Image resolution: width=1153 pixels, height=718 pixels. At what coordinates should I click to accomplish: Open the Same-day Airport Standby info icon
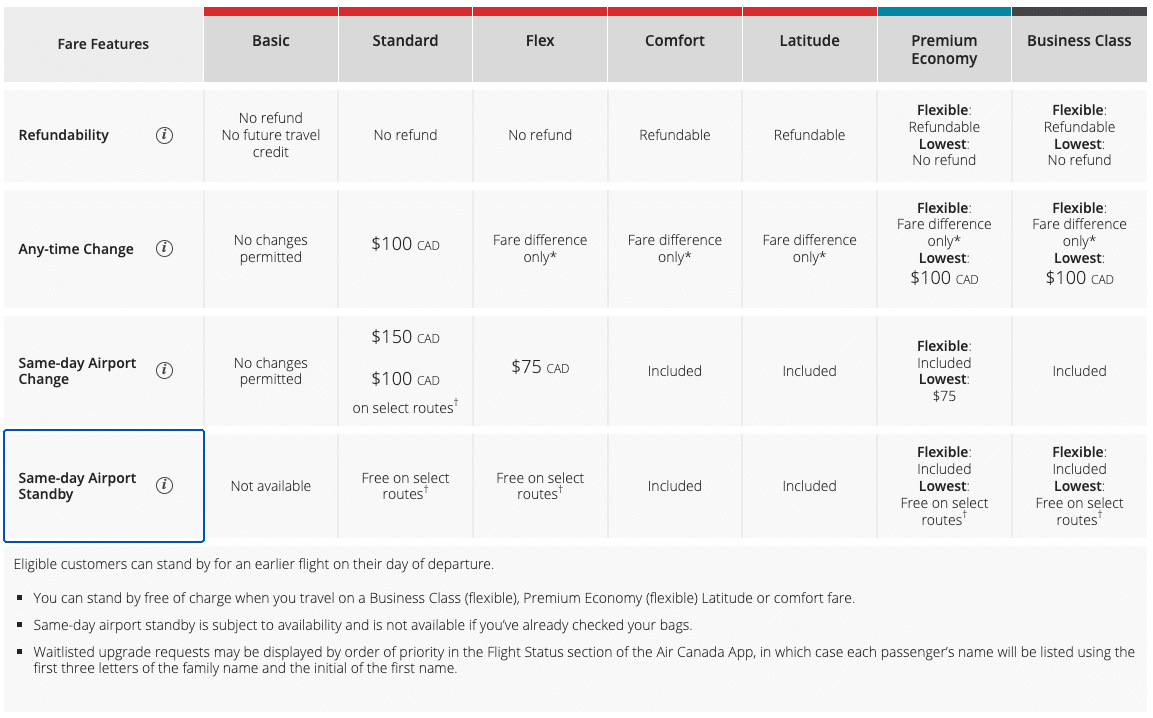164,486
